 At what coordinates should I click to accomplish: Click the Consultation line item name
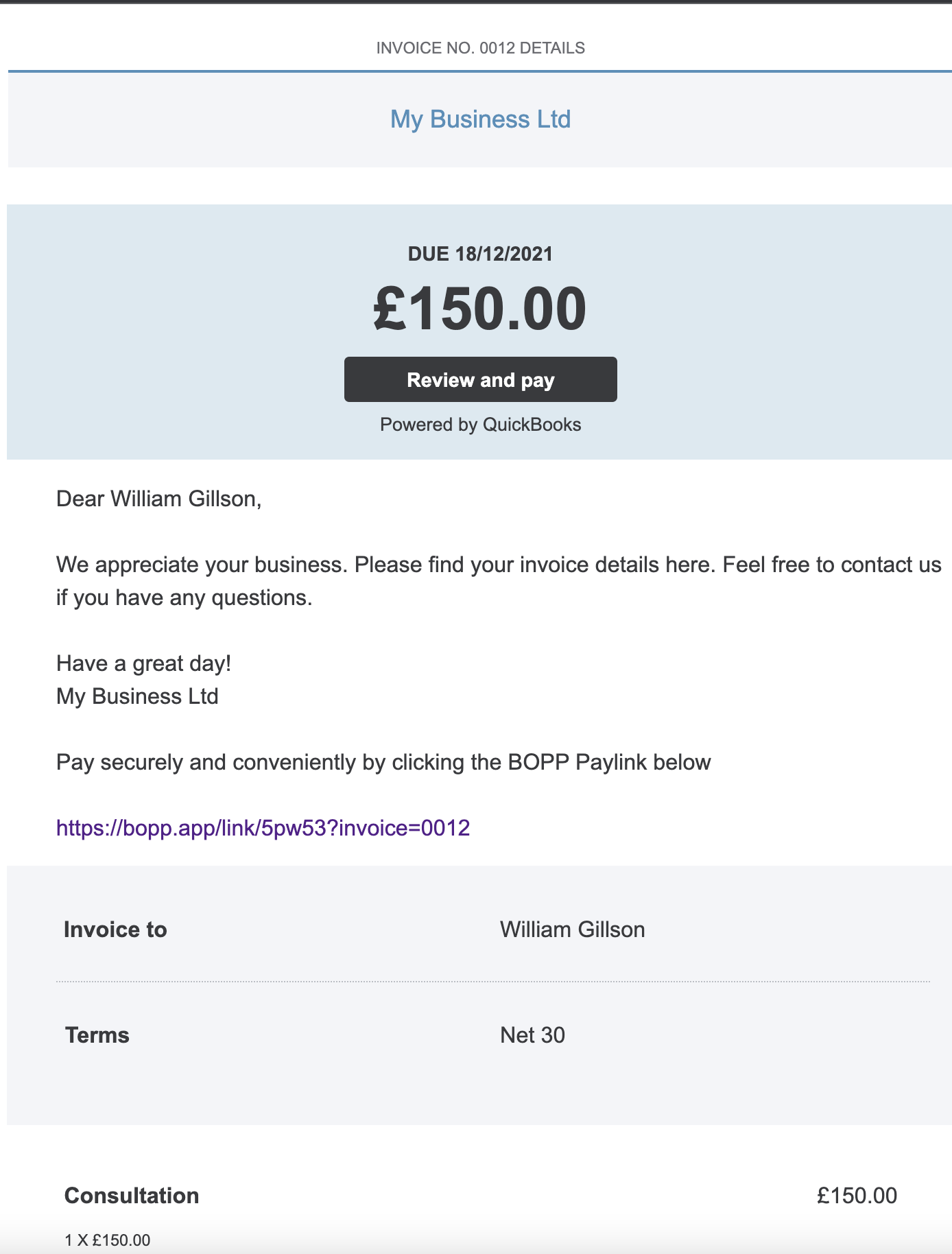click(x=132, y=1196)
